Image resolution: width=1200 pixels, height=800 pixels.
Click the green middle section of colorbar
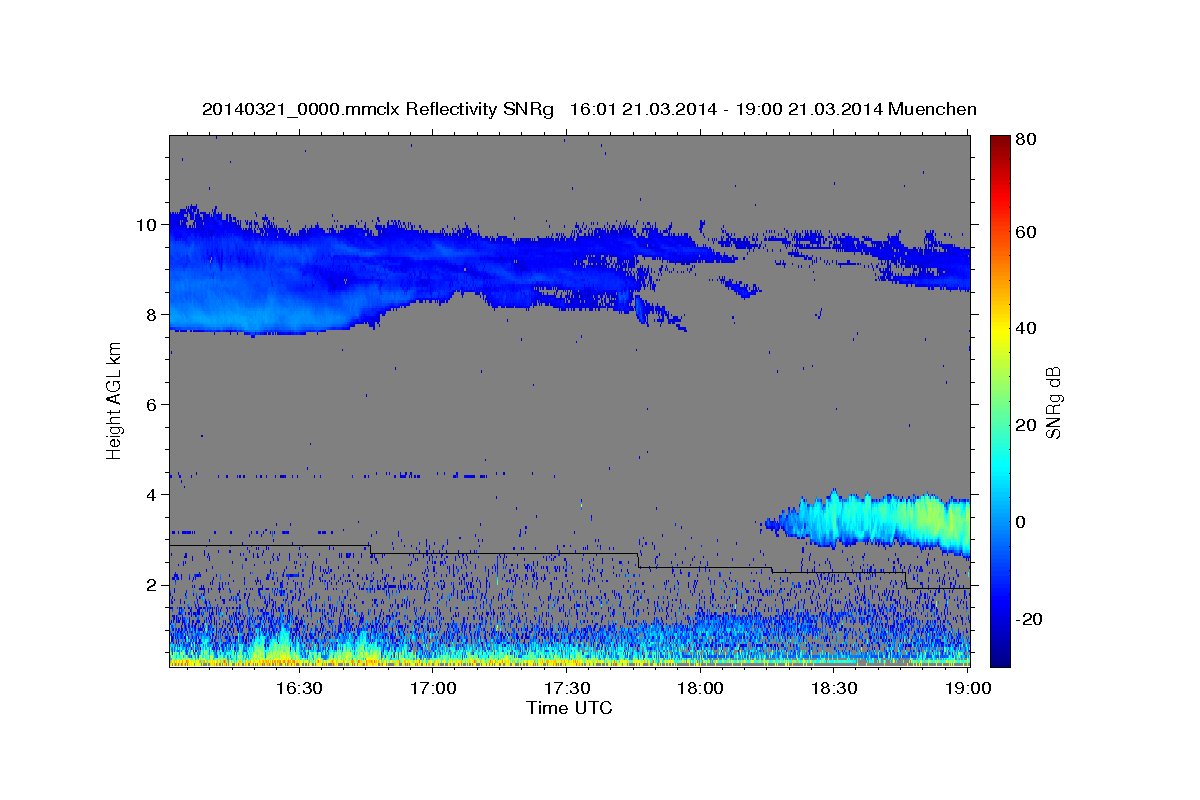coord(999,400)
